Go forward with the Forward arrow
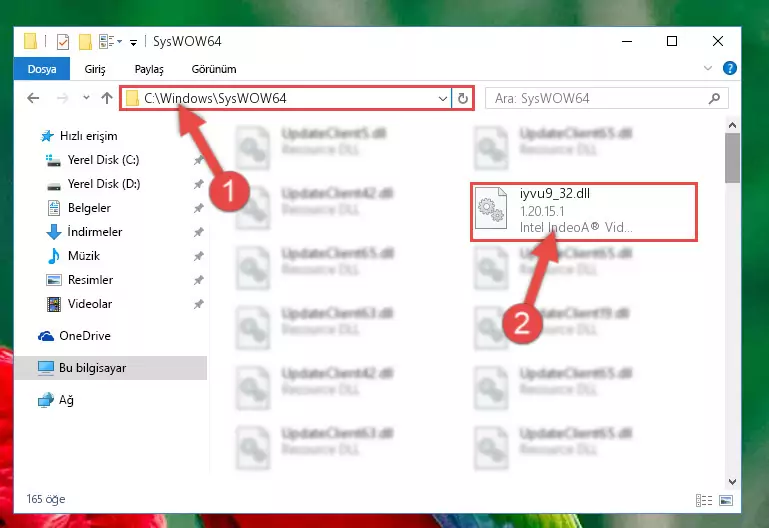769x528 pixels. [x=62, y=98]
